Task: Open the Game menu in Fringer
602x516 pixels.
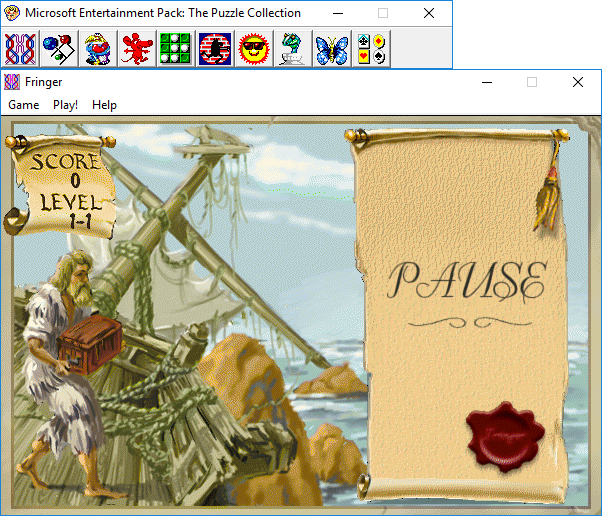Action: click(x=24, y=105)
